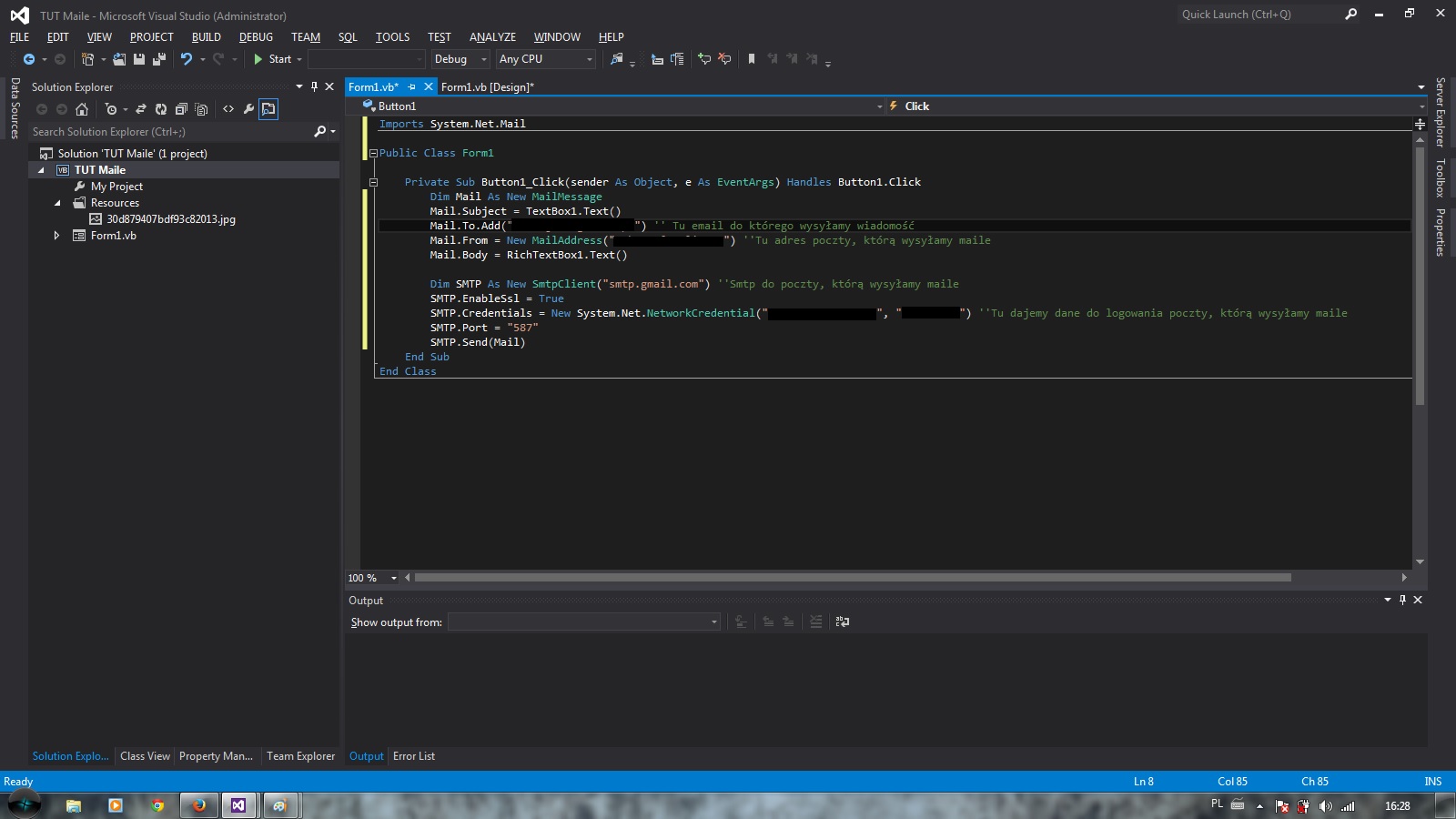Toggle a bookmark with the bookmark icon
Screen dimensions: 1456x819
(752, 59)
